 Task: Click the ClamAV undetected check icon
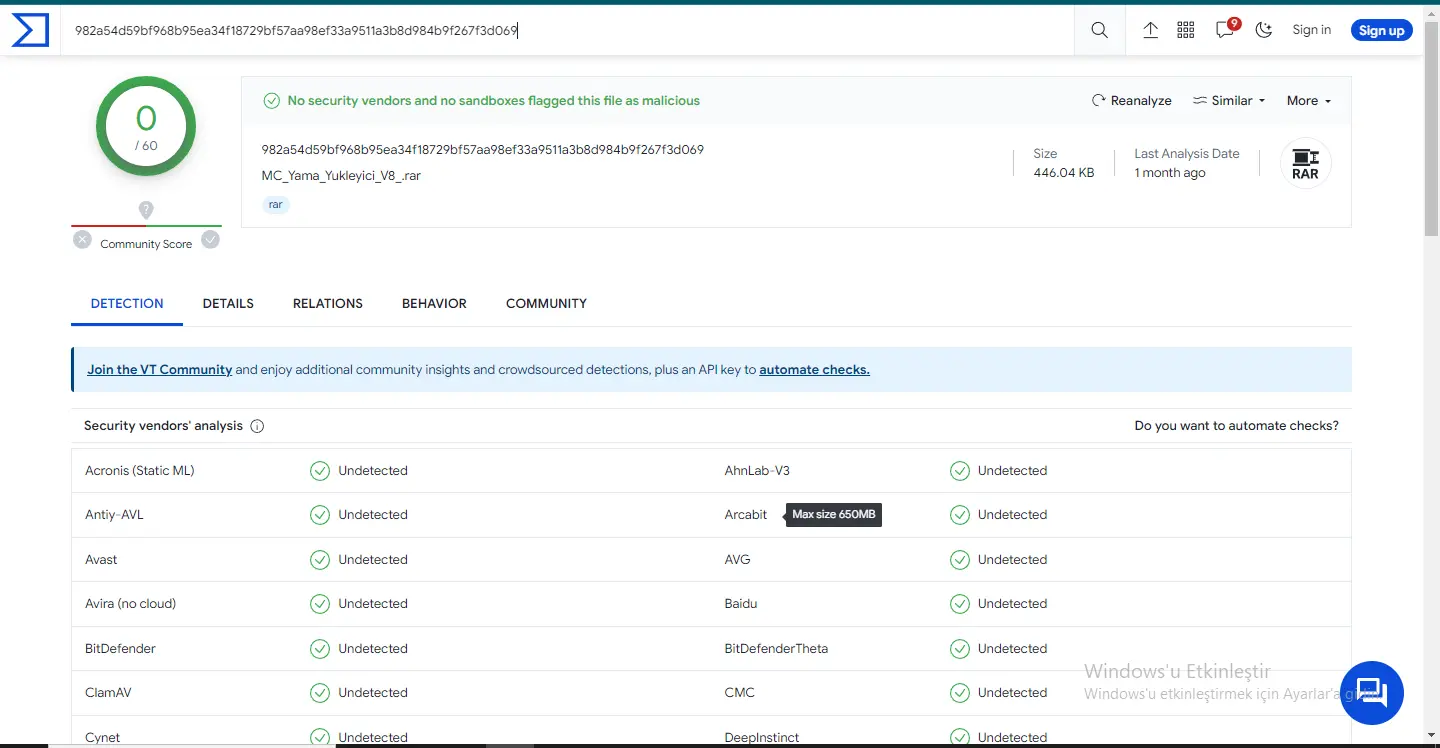point(320,693)
